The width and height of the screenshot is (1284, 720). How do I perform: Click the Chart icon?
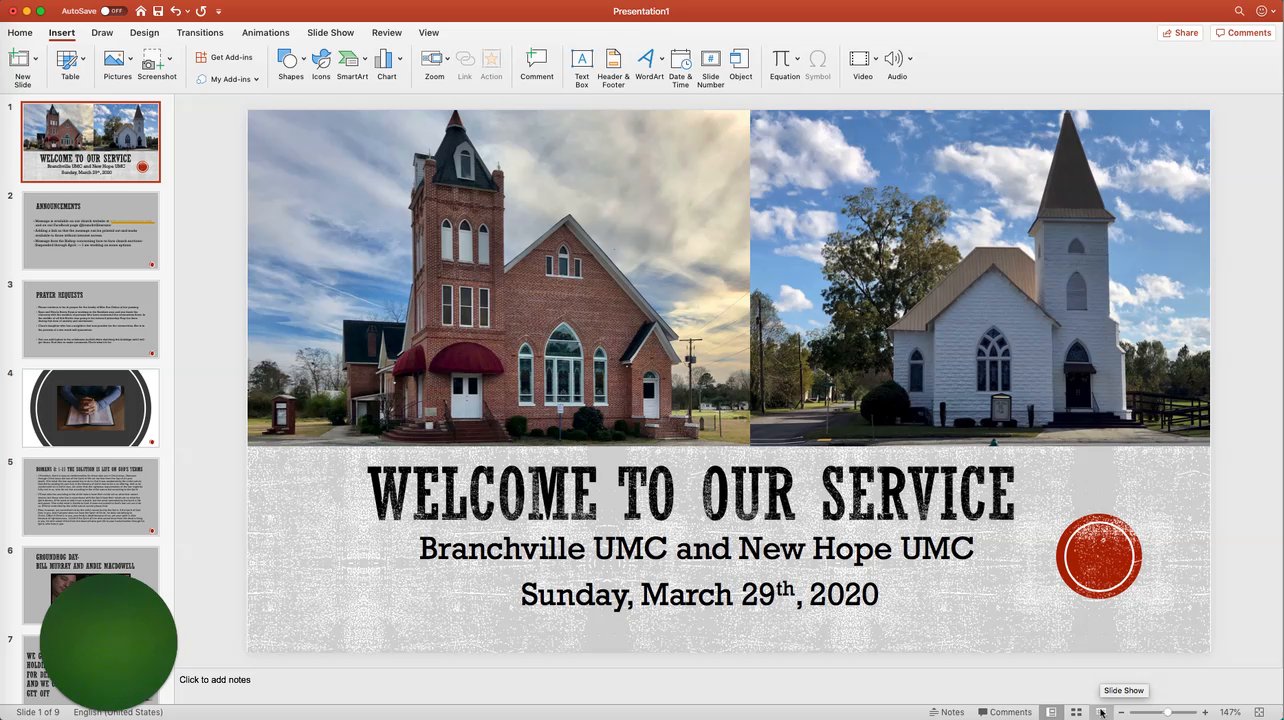(384, 58)
